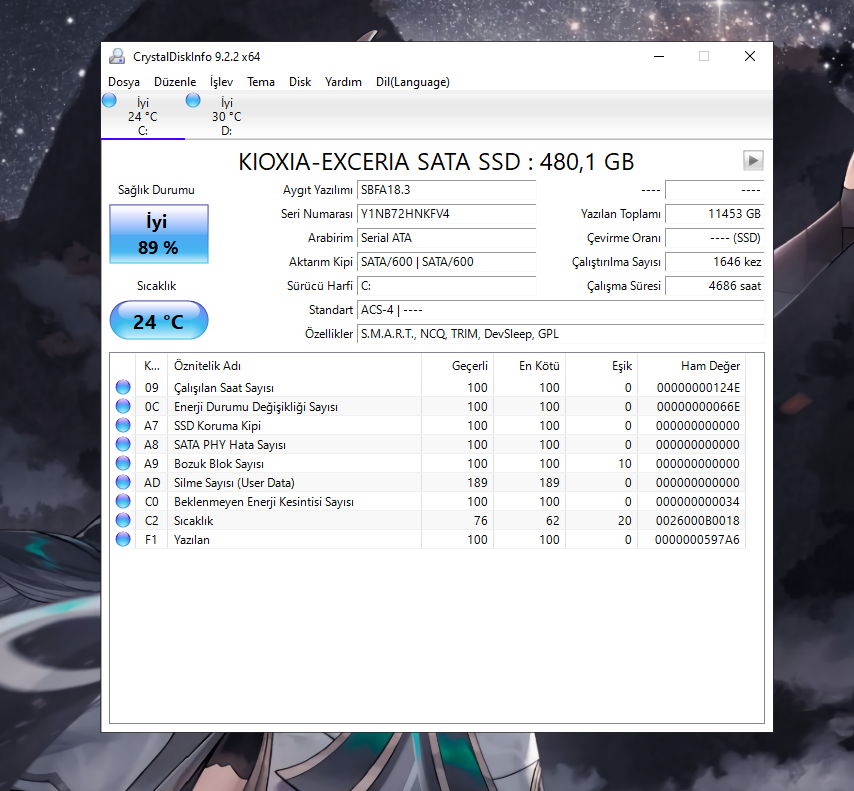Click the rotation rate value (SSD)

tap(715, 238)
